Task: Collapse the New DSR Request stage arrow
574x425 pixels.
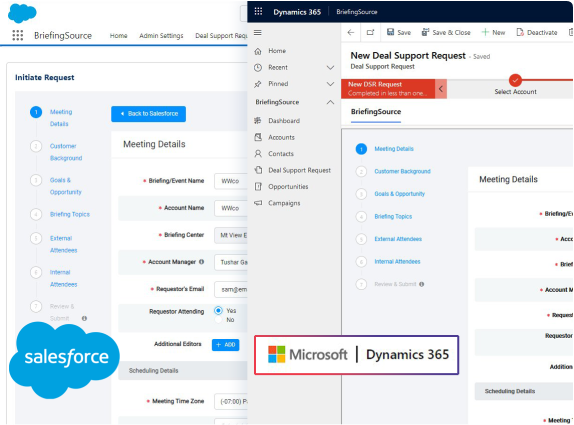Action: pos(441,89)
